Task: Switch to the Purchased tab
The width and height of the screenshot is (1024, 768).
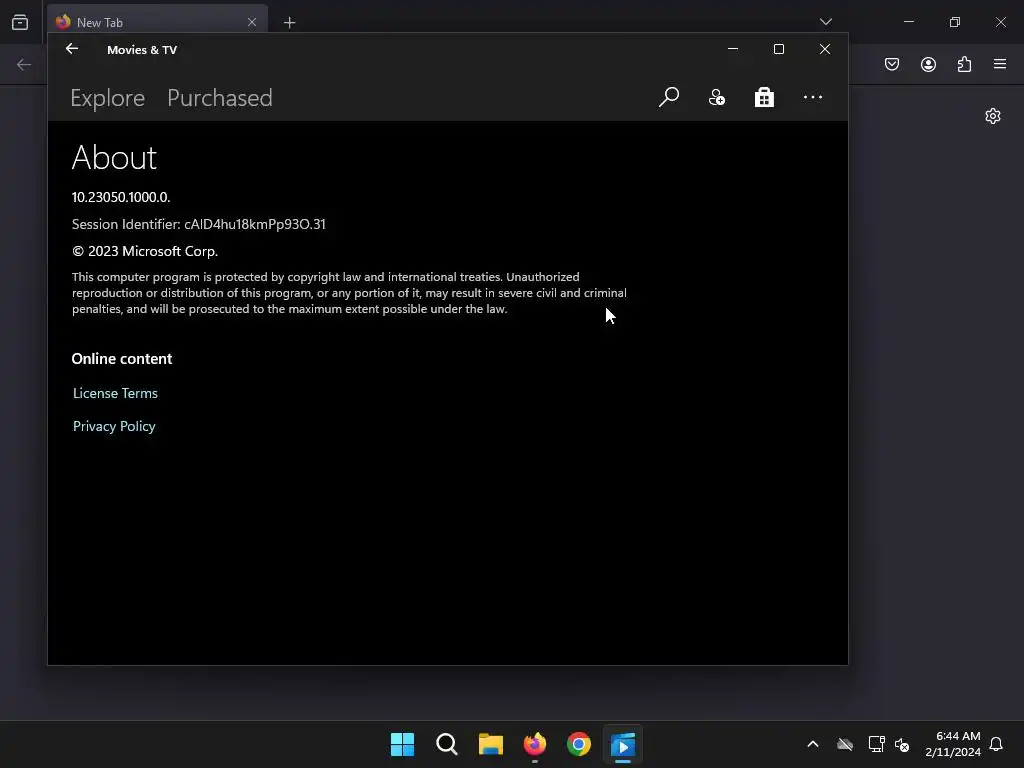Action: point(219,98)
